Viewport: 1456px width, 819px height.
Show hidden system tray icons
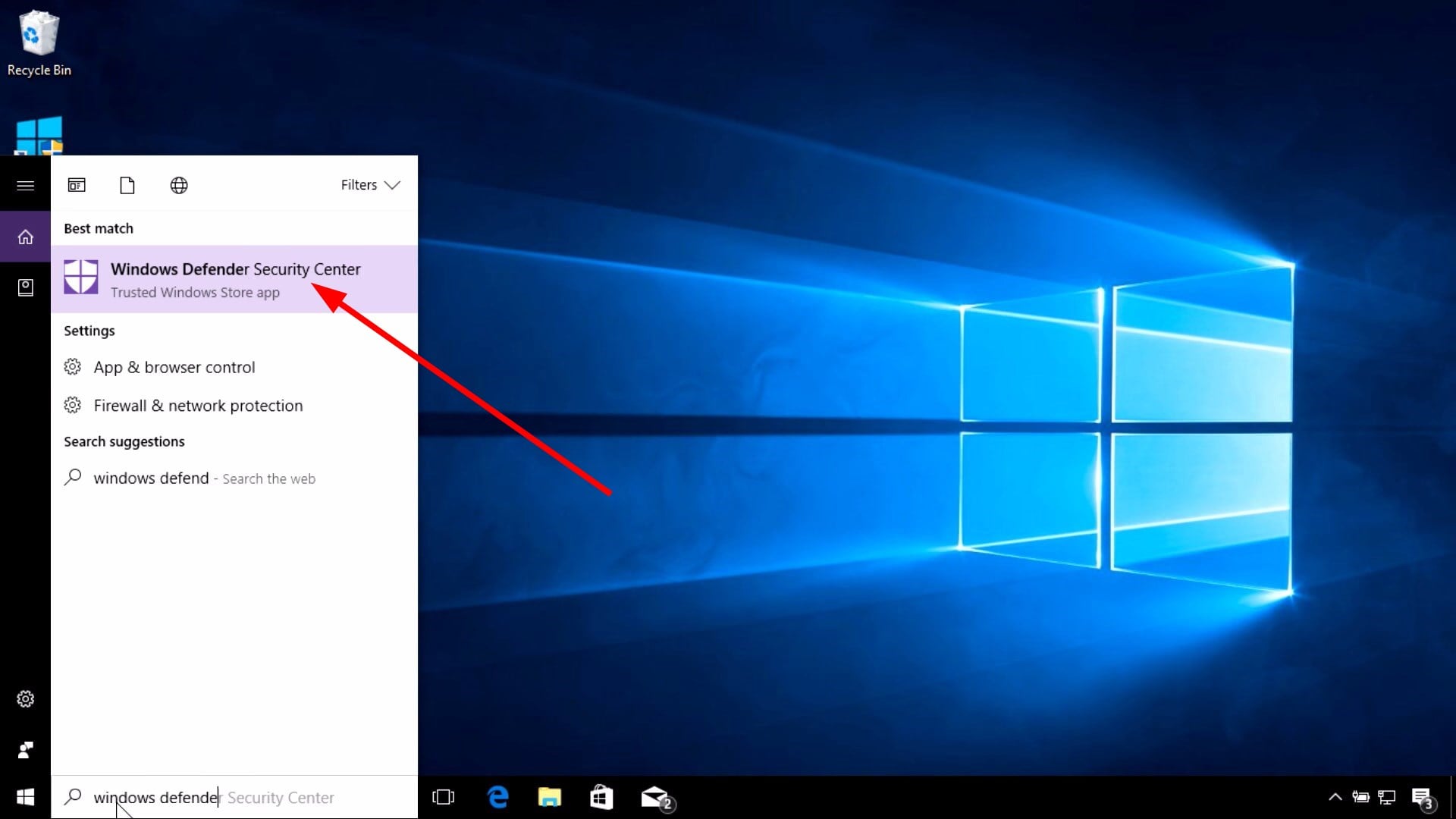click(x=1335, y=797)
